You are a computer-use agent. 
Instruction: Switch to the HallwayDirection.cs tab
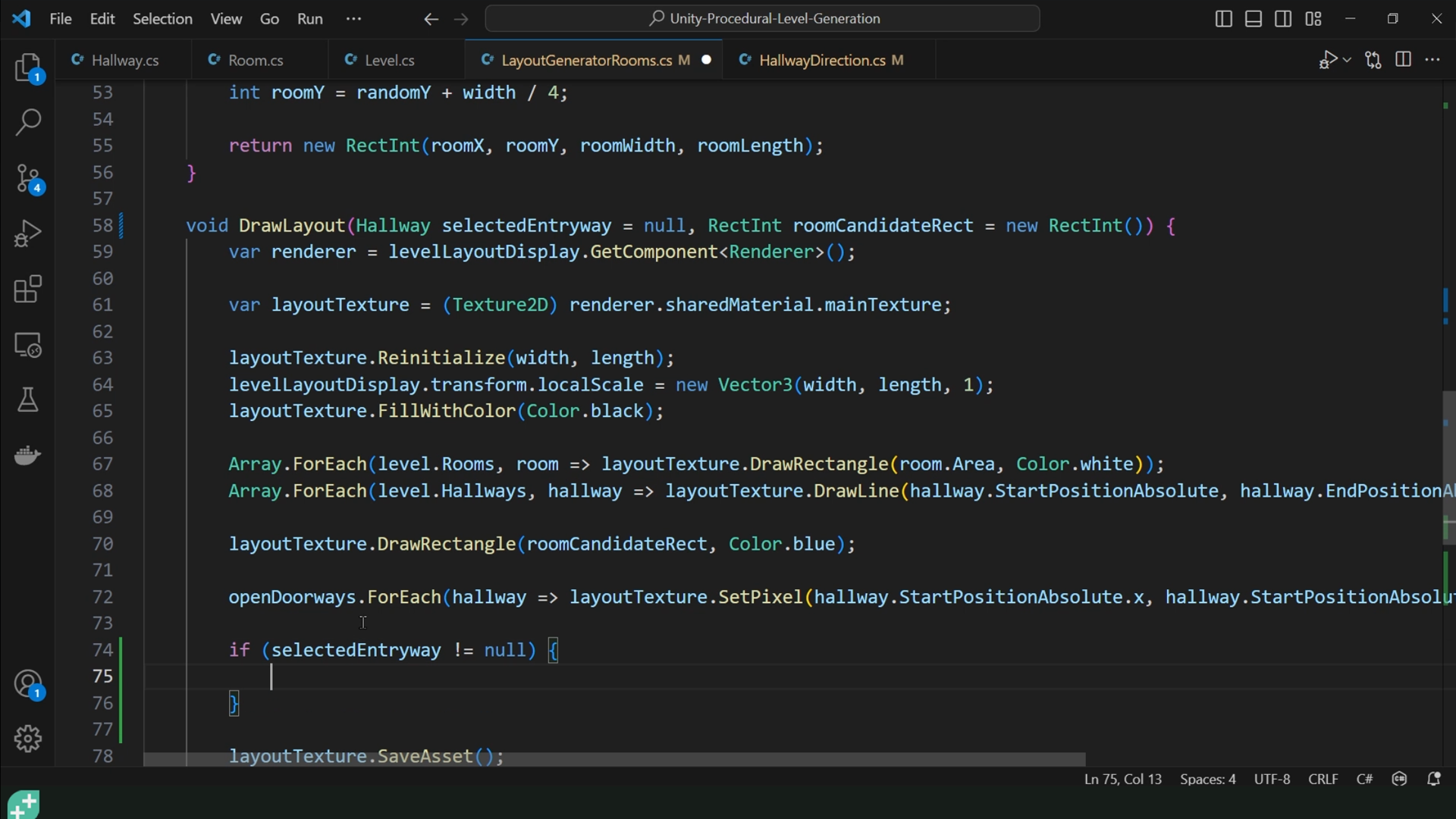pyautogui.click(x=822, y=60)
